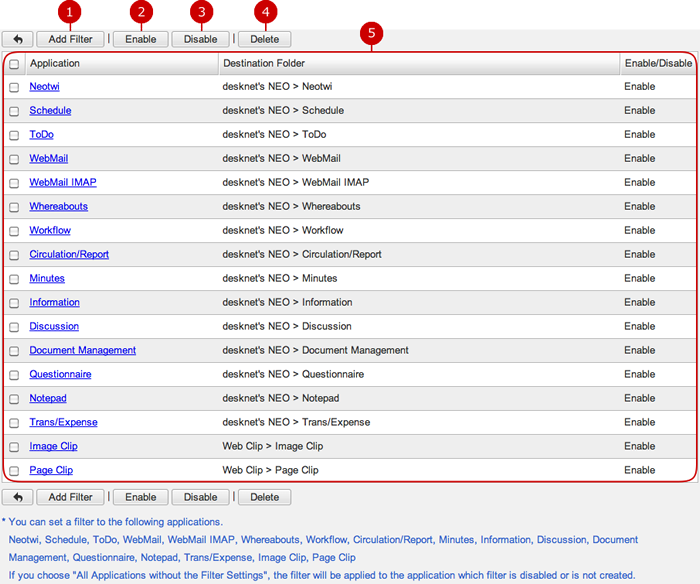Open the Circulation/Report filter link
Image resolution: width=700 pixels, height=584 pixels.
pyautogui.click(x=69, y=254)
